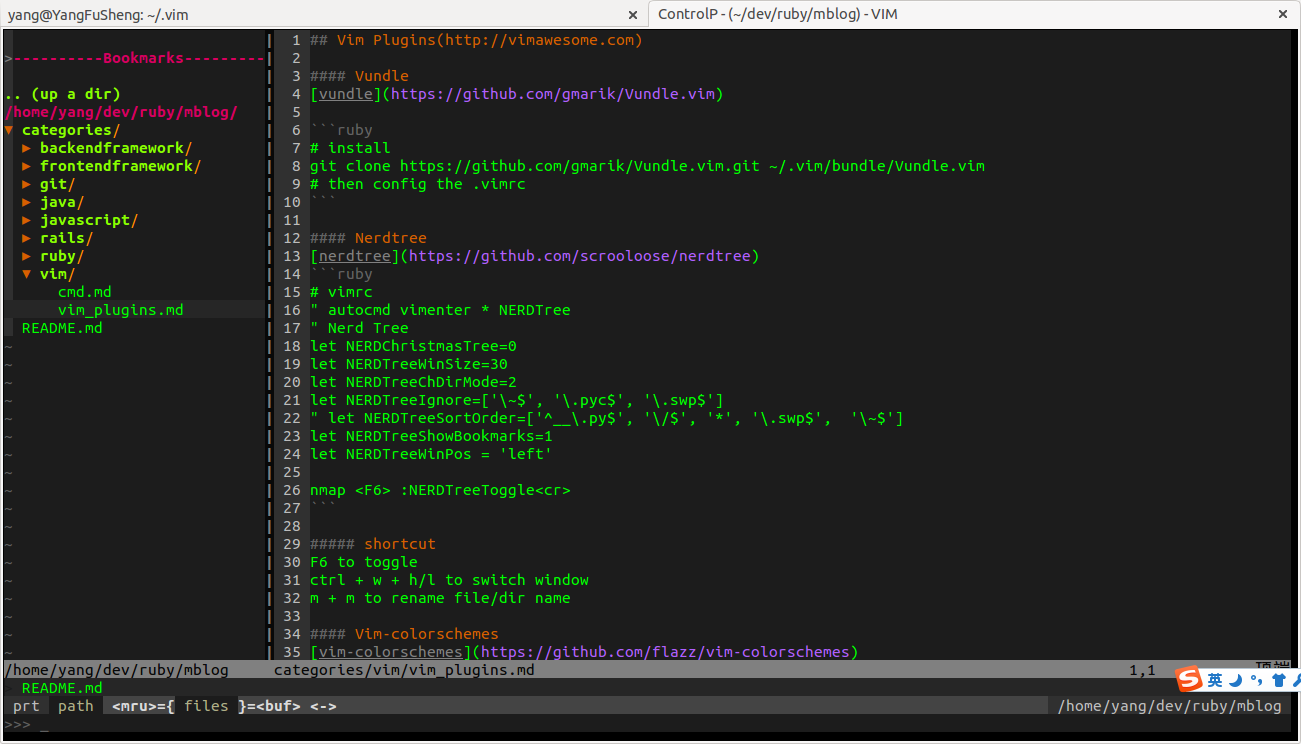Click the '#### Vim-colorschemes' heading
This screenshot has height=744, width=1301.
pos(404,634)
